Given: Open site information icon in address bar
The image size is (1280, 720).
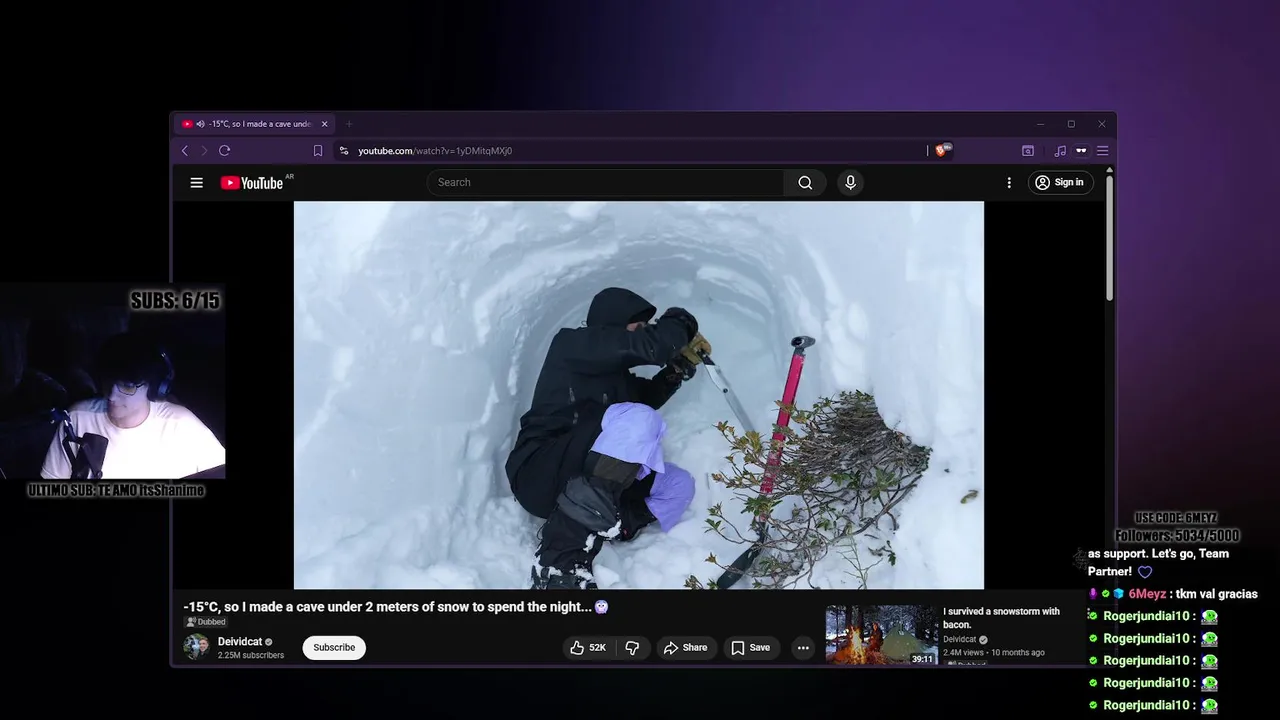Looking at the screenshot, I should [x=344, y=151].
